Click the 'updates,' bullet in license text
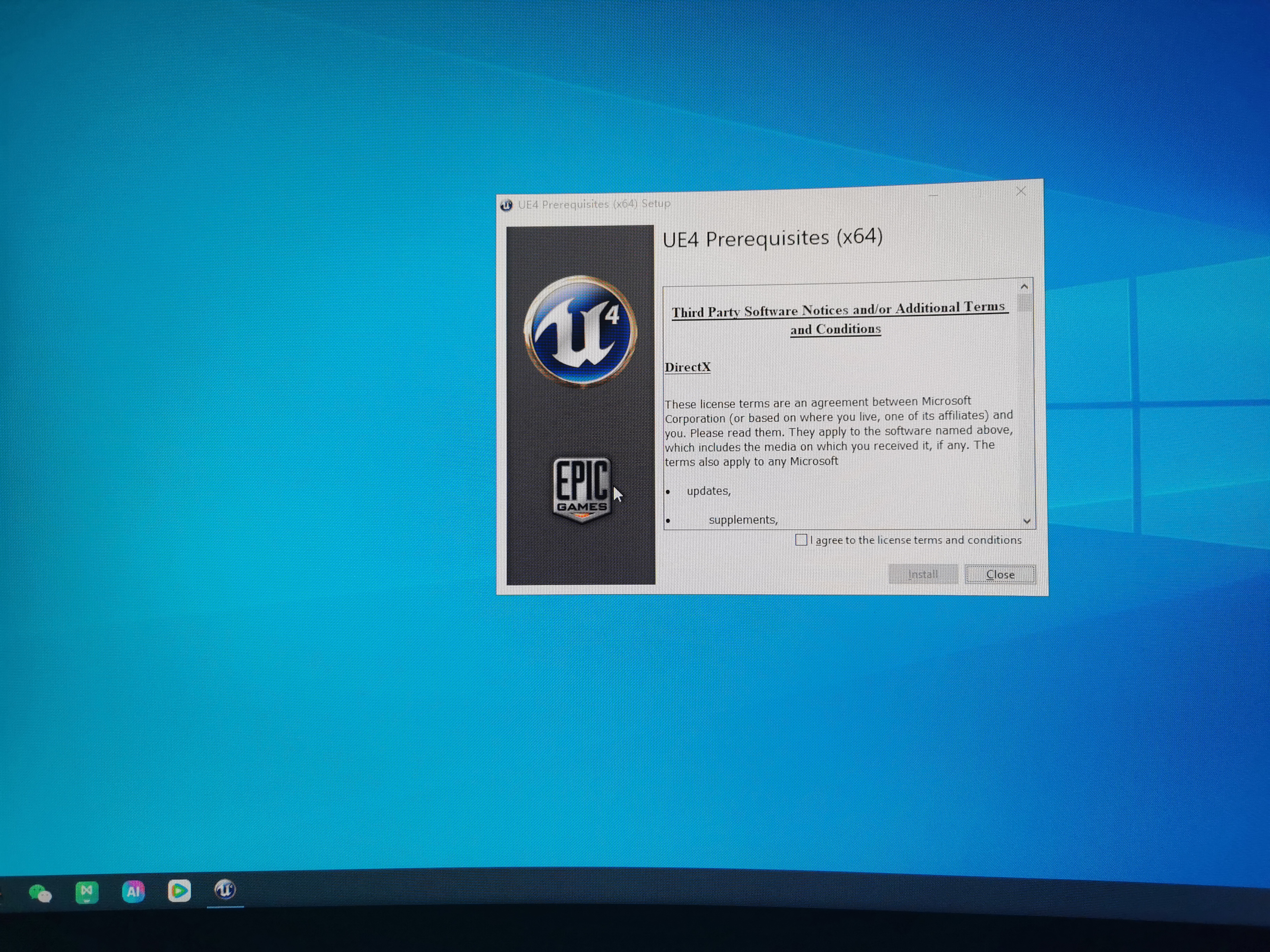 (x=708, y=491)
